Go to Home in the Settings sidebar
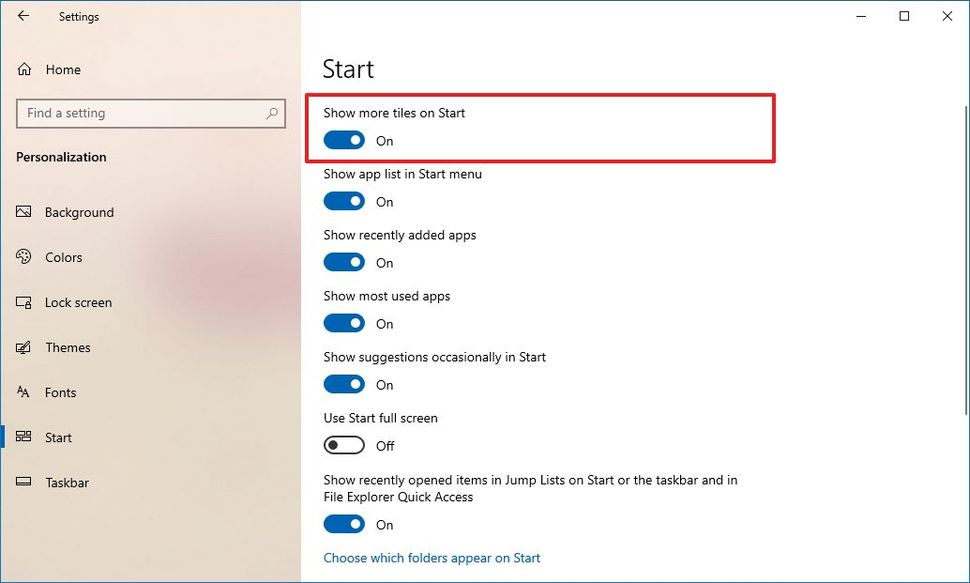The width and height of the screenshot is (970, 583). tap(61, 69)
